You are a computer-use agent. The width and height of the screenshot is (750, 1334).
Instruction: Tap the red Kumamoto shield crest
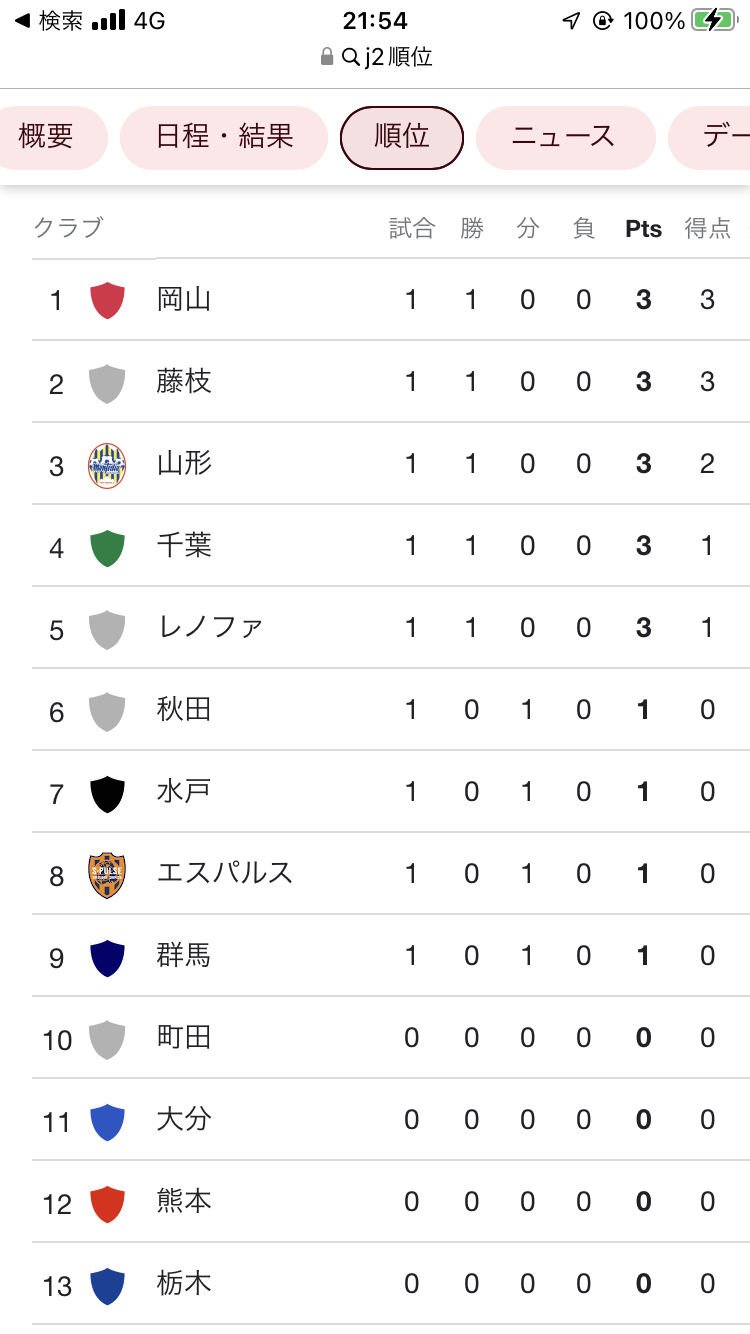pos(107,1204)
